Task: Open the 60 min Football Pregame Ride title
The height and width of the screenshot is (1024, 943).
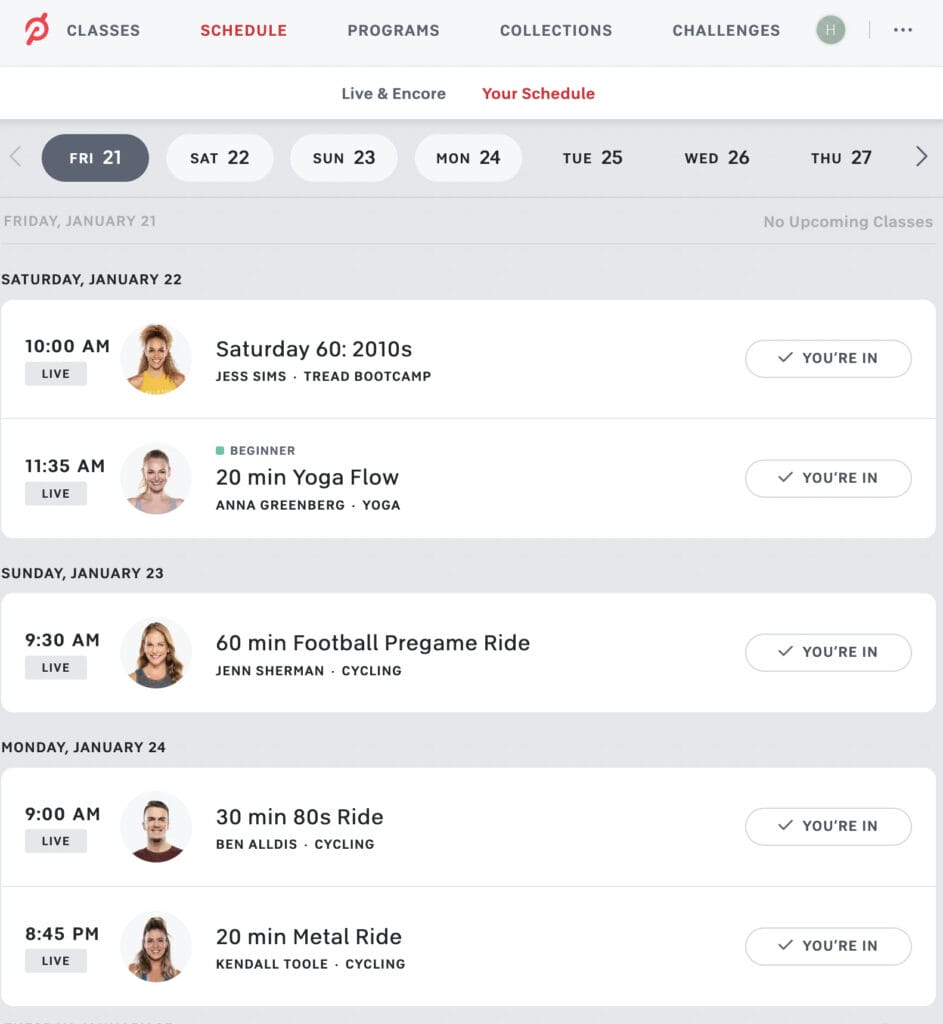Action: (x=373, y=643)
